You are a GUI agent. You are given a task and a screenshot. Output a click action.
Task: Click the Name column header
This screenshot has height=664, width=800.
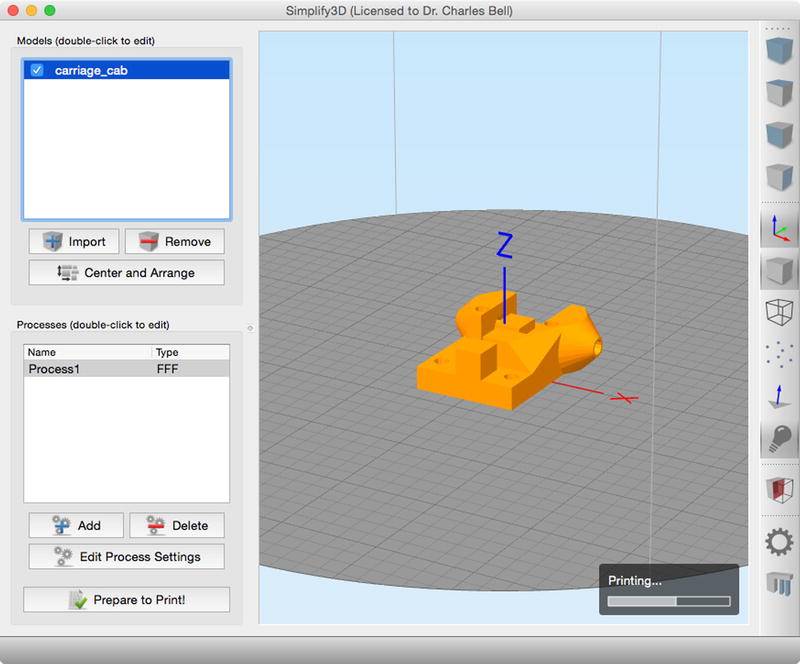(x=88, y=352)
